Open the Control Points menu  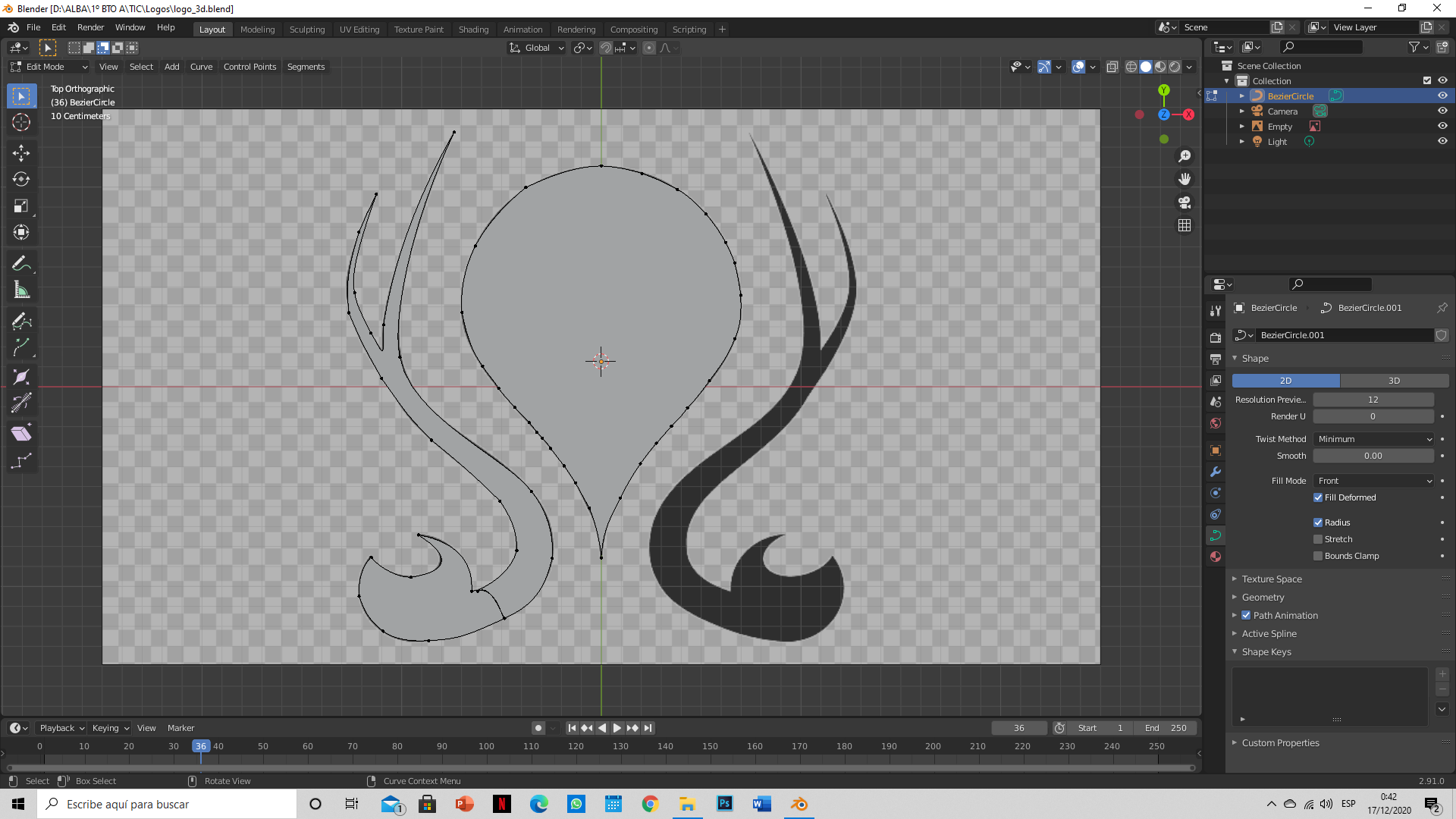249,67
